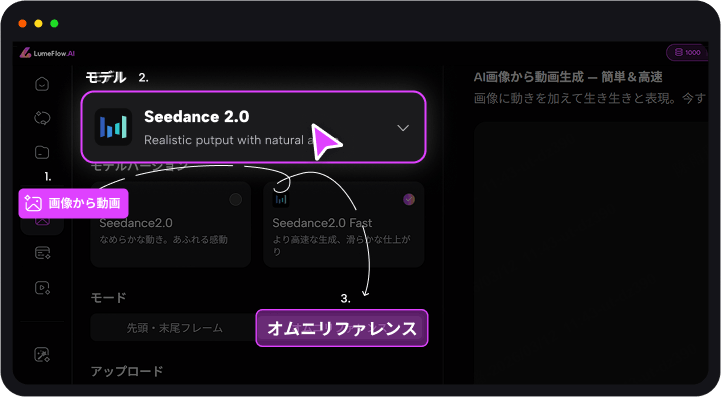This screenshot has width=721, height=397.
Task: Switch to オムニリファレンス mode tab
Action: coord(342,328)
